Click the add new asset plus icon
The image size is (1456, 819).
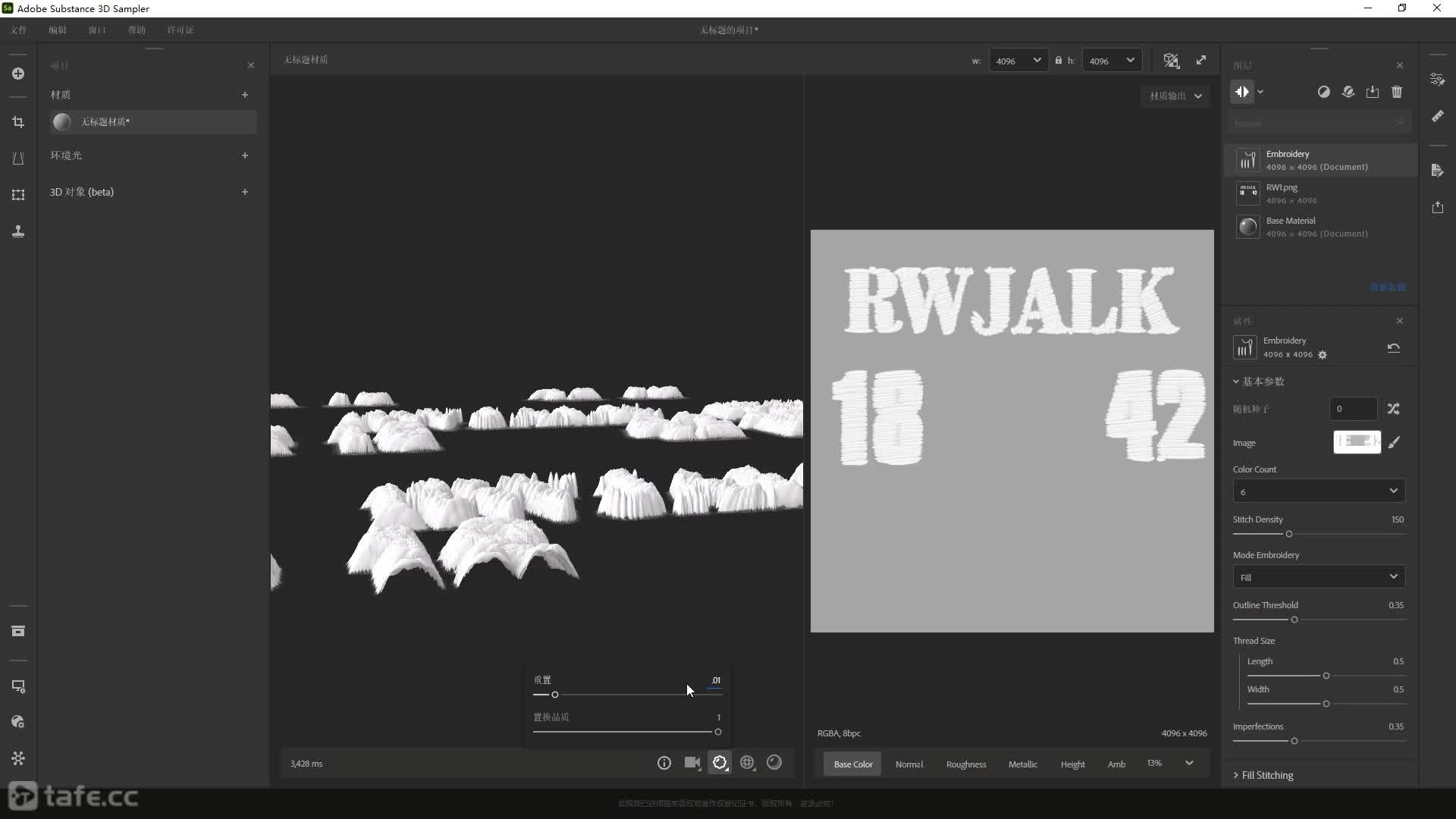(18, 74)
